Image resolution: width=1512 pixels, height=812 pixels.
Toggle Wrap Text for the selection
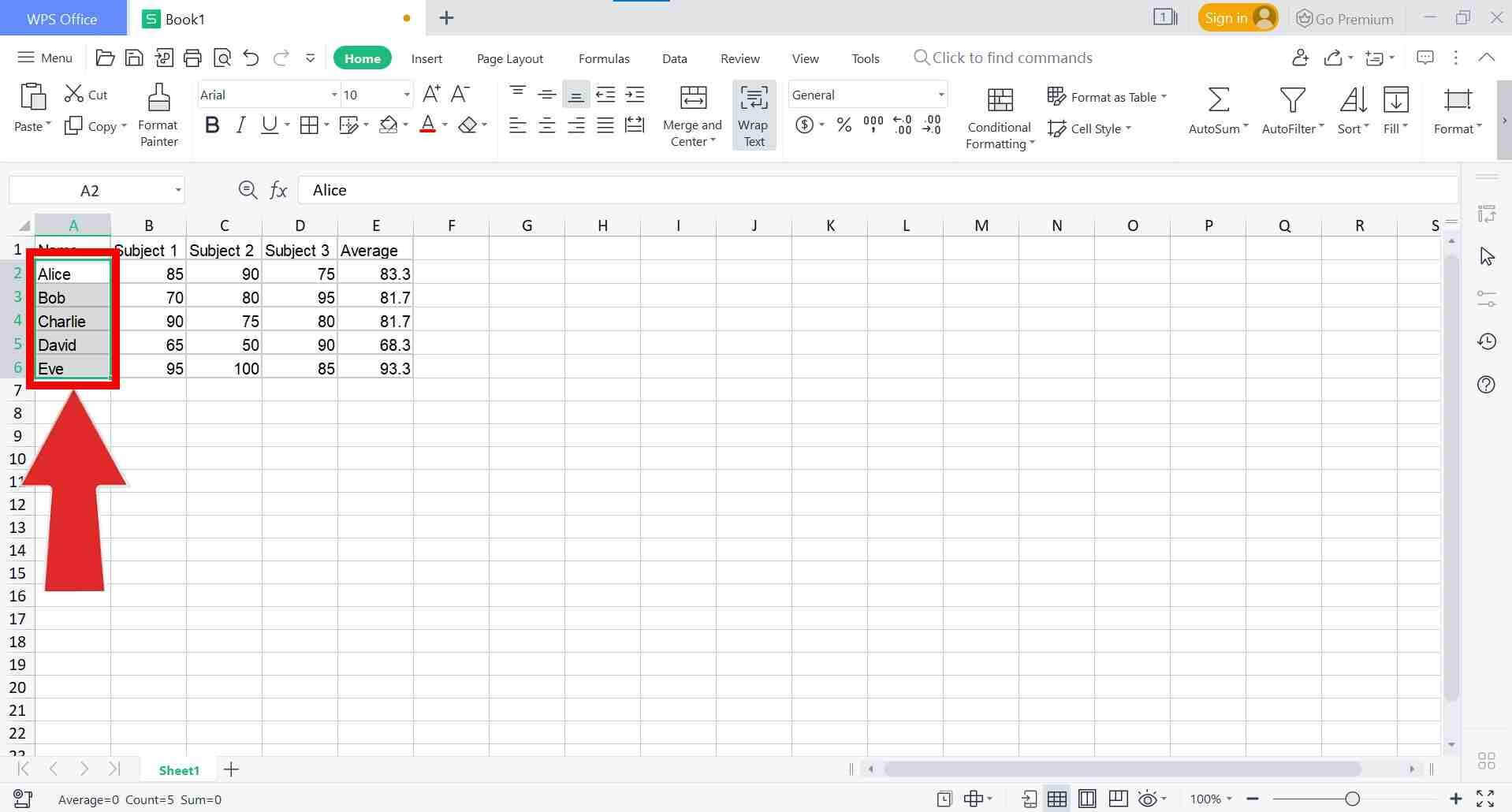pyautogui.click(x=754, y=114)
